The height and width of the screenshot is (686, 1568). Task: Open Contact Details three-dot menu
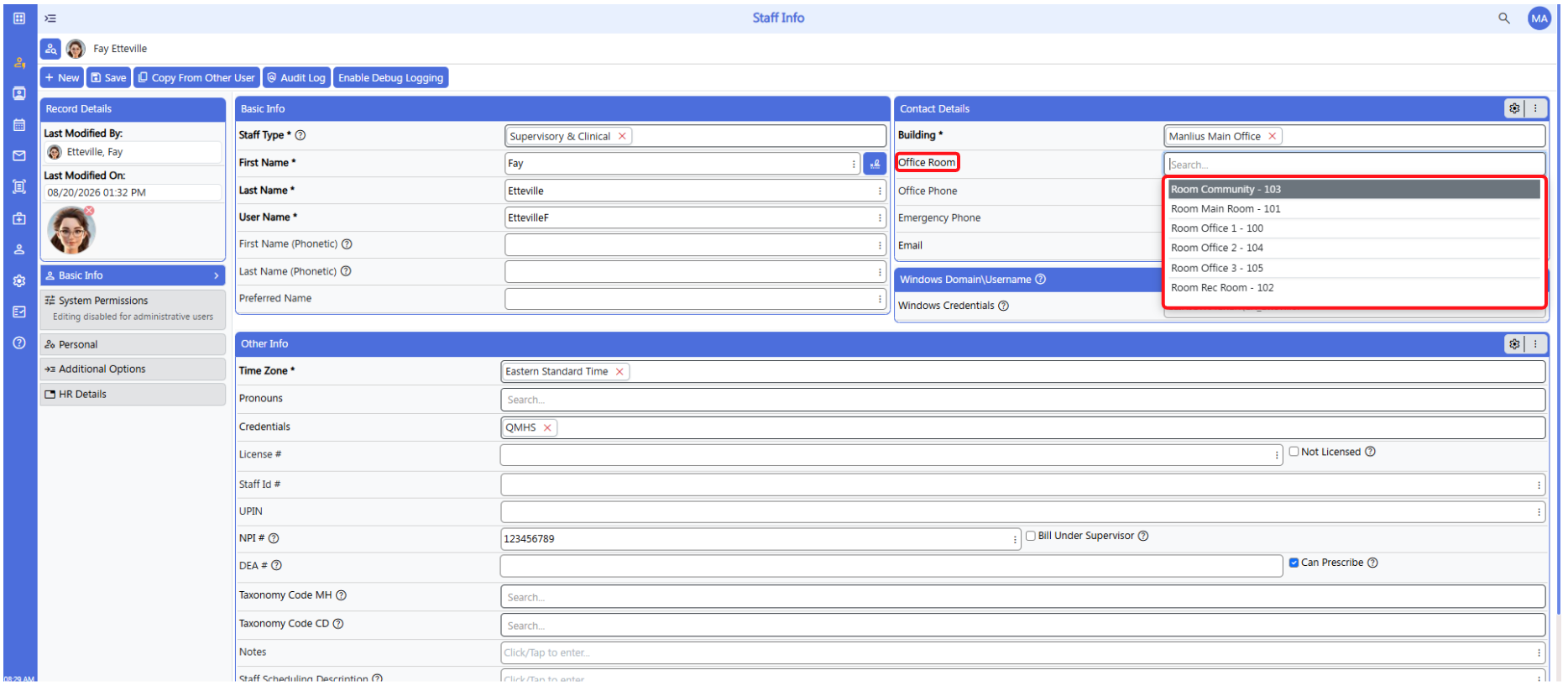click(x=1535, y=108)
